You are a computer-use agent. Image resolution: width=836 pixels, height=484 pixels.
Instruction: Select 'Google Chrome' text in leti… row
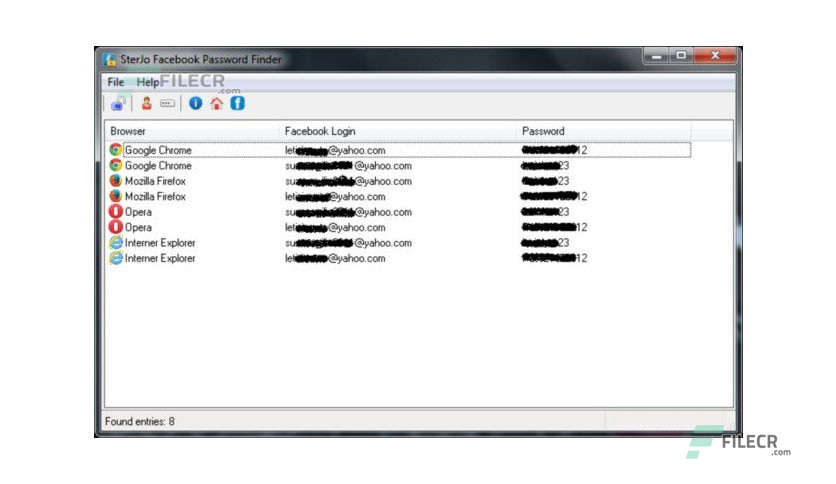158,150
